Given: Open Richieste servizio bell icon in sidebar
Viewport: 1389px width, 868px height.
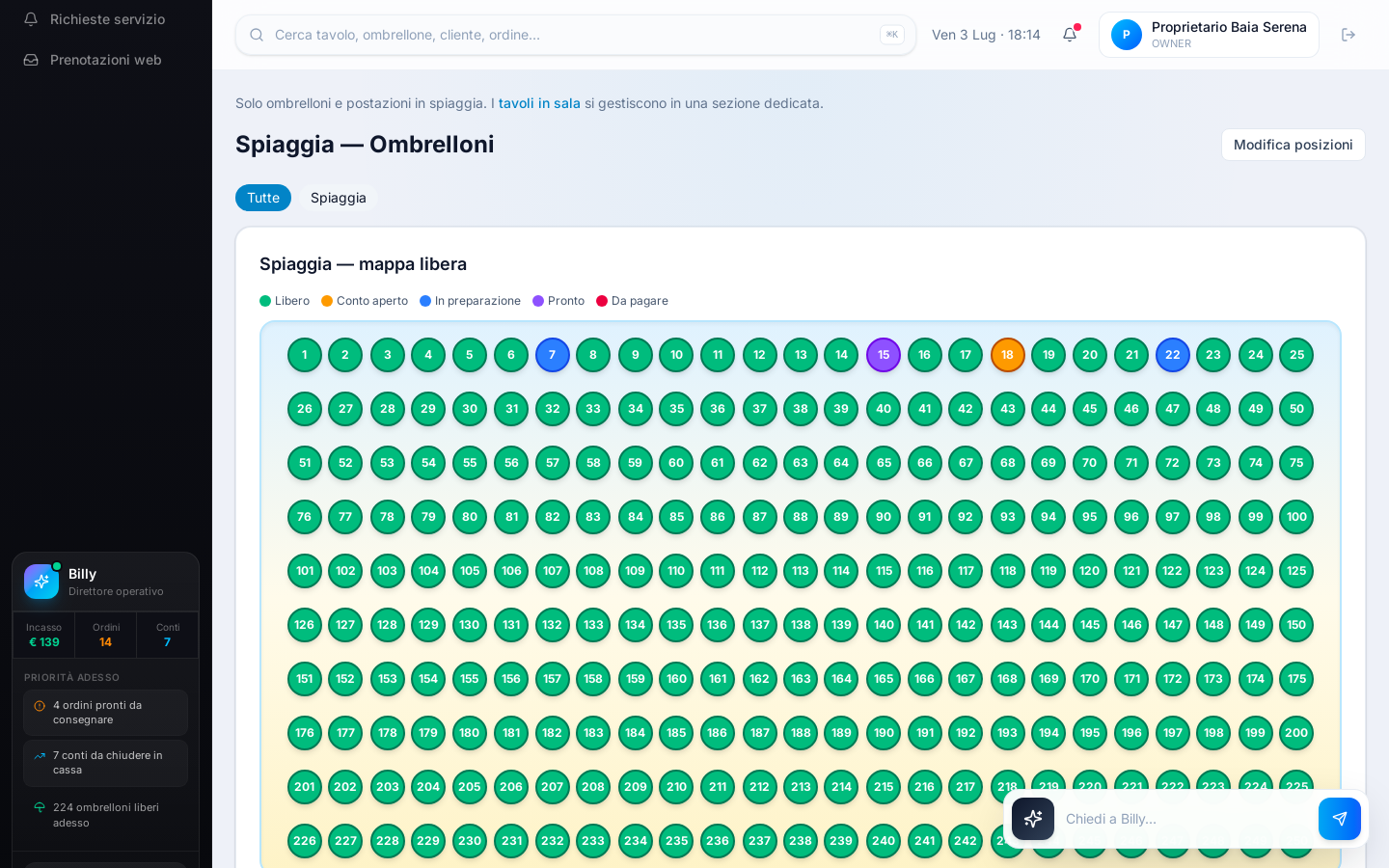Looking at the screenshot, I should [x=31, y=19].
